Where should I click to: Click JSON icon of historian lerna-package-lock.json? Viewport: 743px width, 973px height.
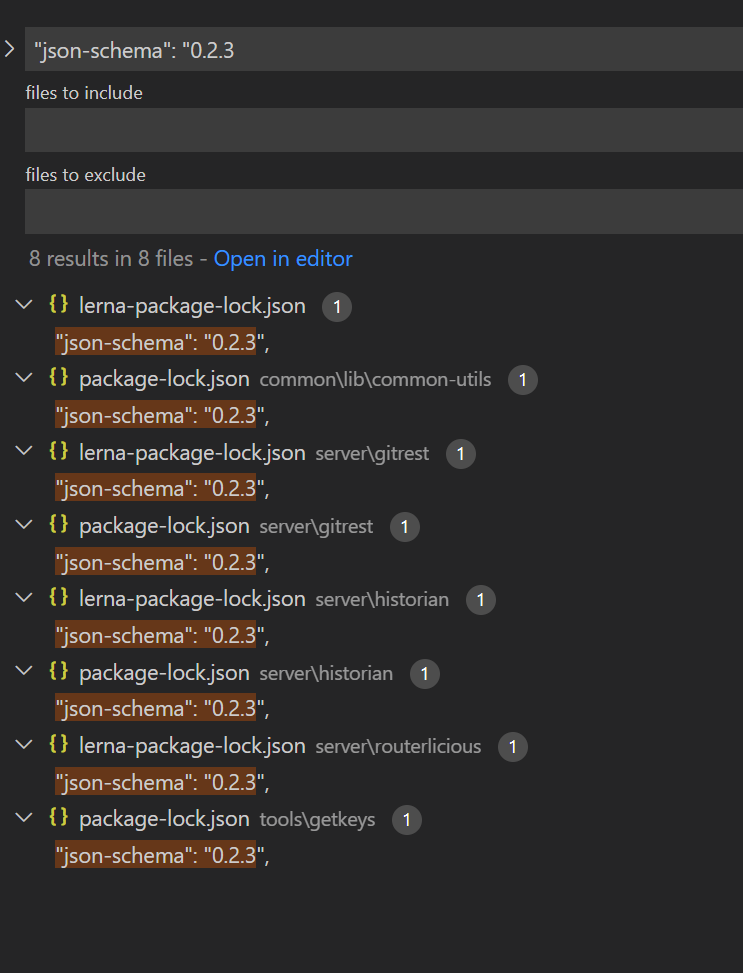click(59, 597)
